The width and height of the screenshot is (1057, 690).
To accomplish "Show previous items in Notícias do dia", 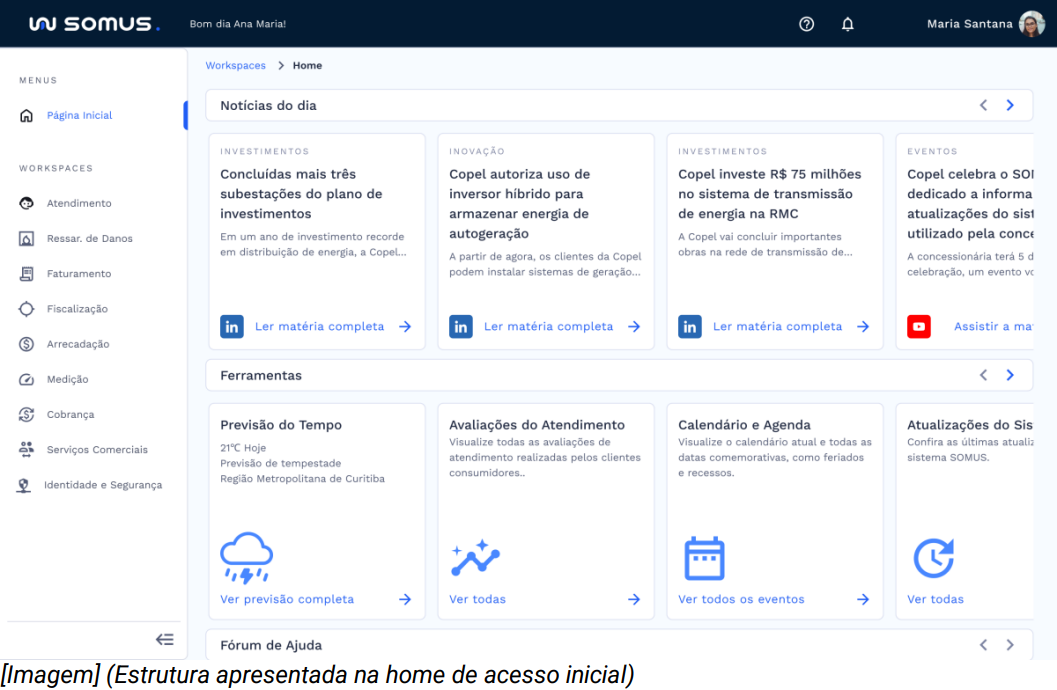I will [983, 105].
